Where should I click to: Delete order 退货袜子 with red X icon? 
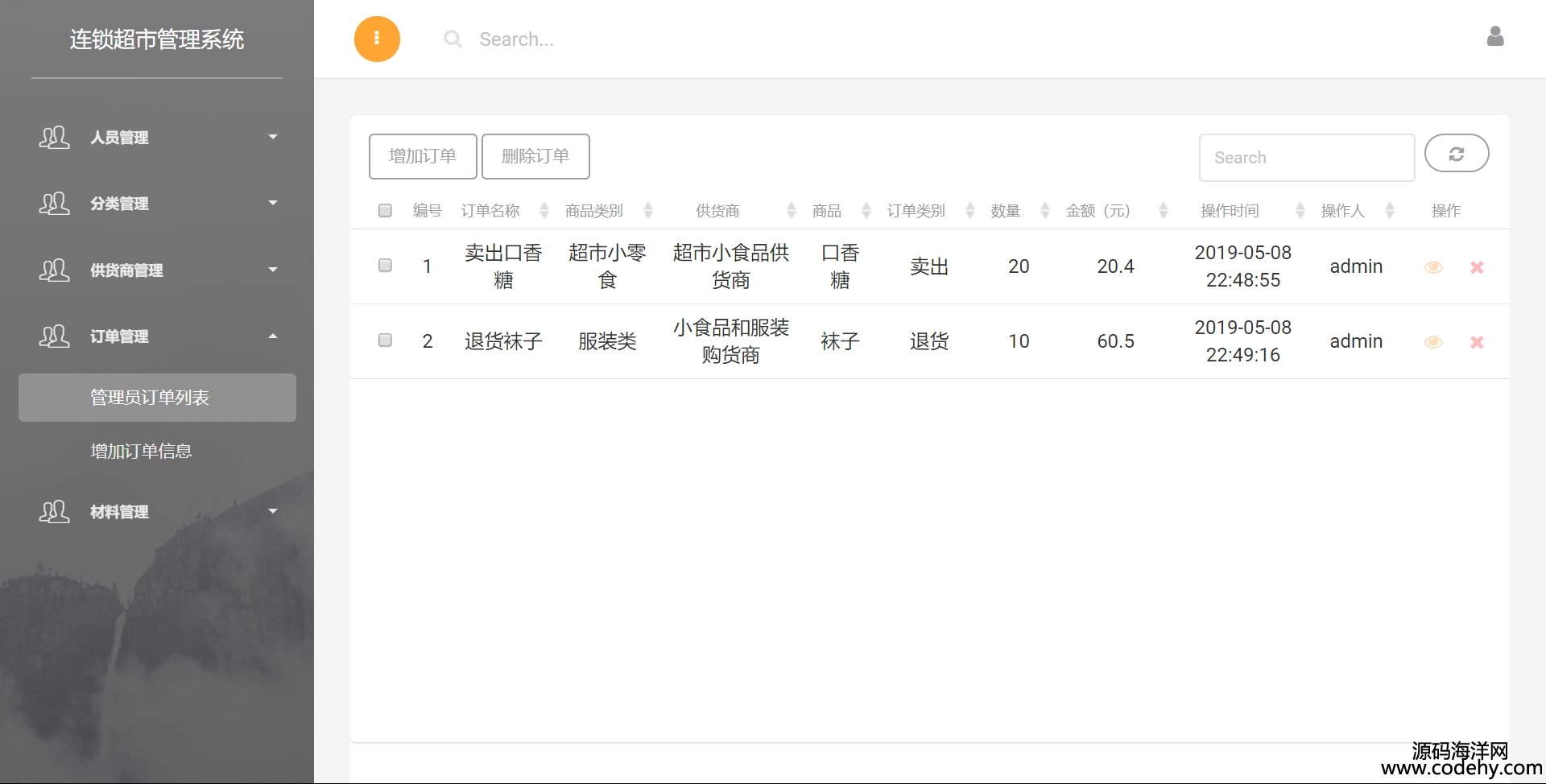(1476, 342)
